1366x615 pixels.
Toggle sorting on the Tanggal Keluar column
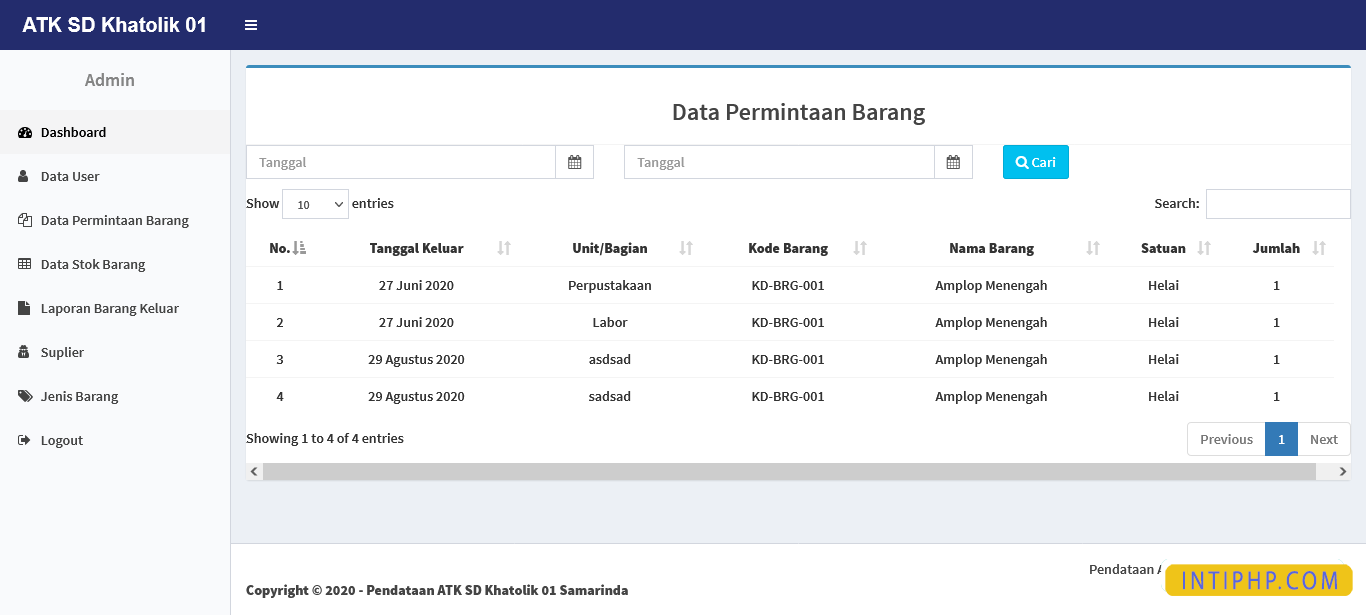click(416, 248)
